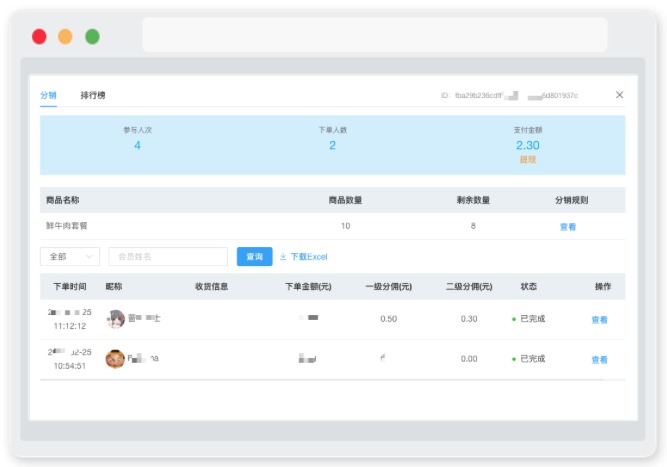Click the browser address bar
Viewport: 667px width, 467px height.
[375, 35]
